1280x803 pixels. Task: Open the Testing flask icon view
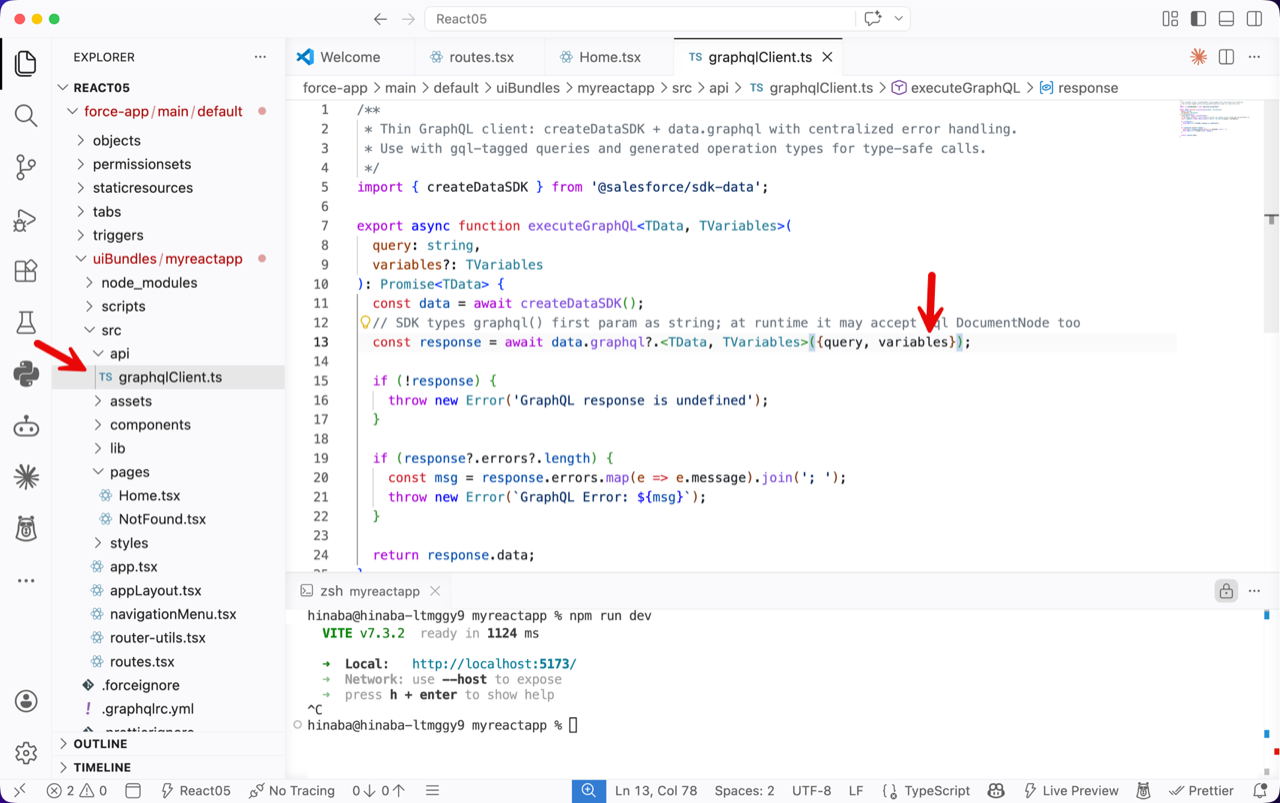coord(26,322)
